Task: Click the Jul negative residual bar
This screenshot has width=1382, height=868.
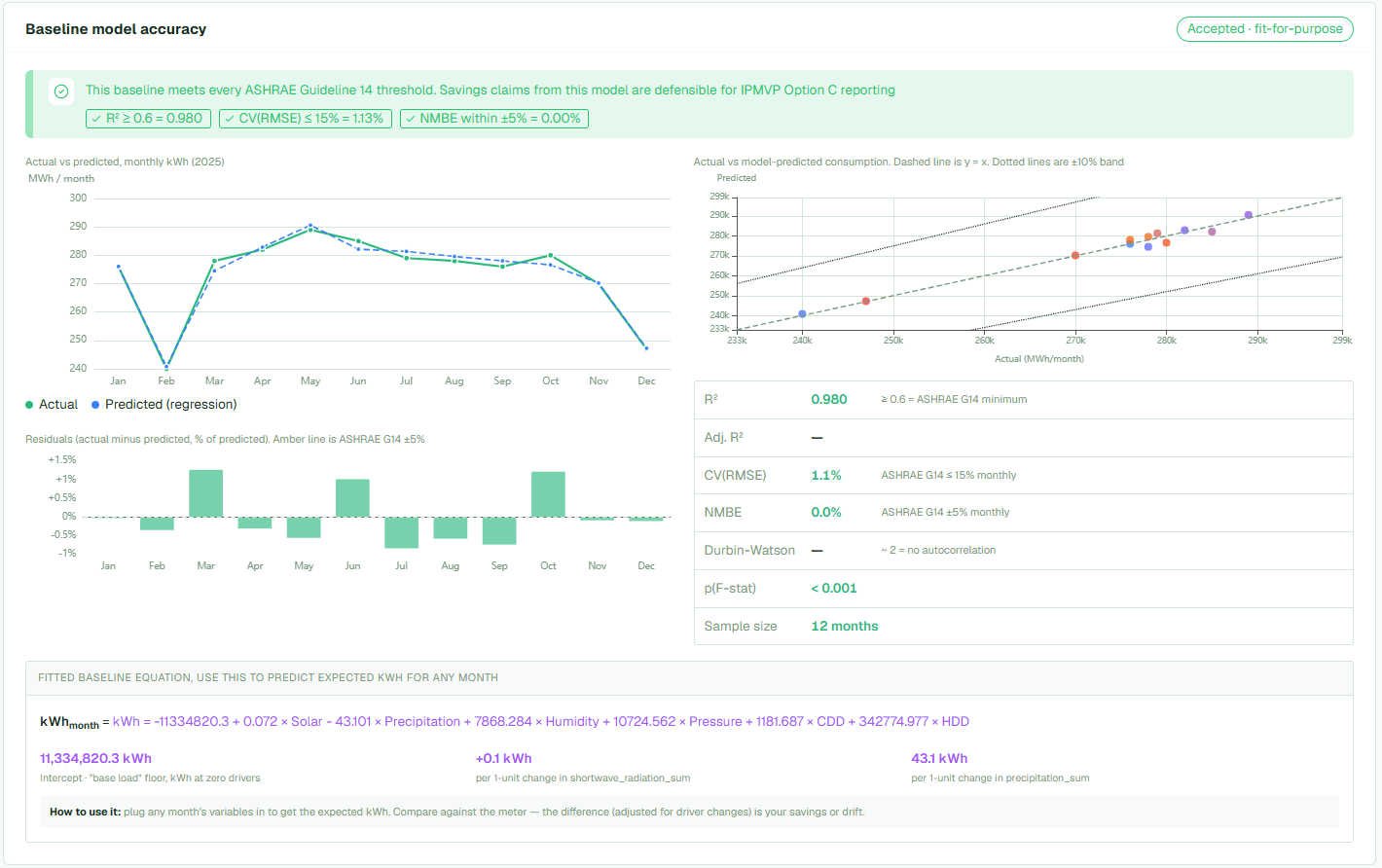Action: click(x=401, y=532)
